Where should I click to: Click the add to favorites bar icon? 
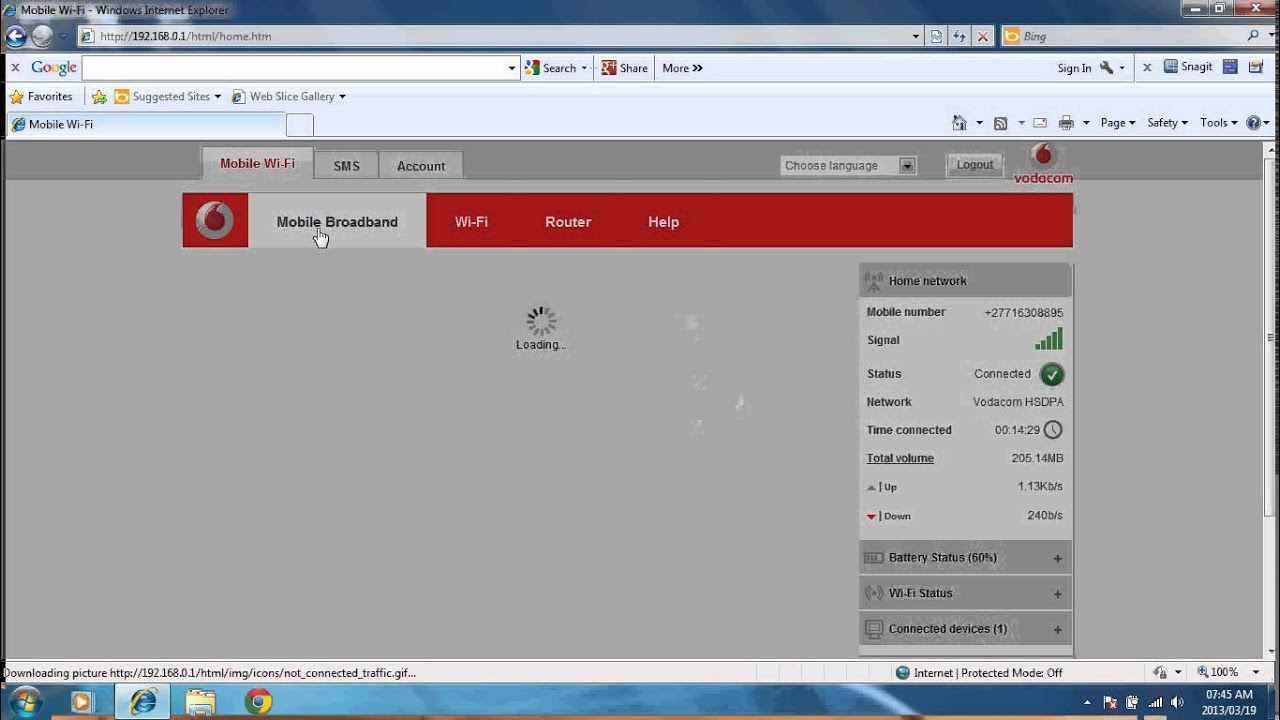coord(99,97)
